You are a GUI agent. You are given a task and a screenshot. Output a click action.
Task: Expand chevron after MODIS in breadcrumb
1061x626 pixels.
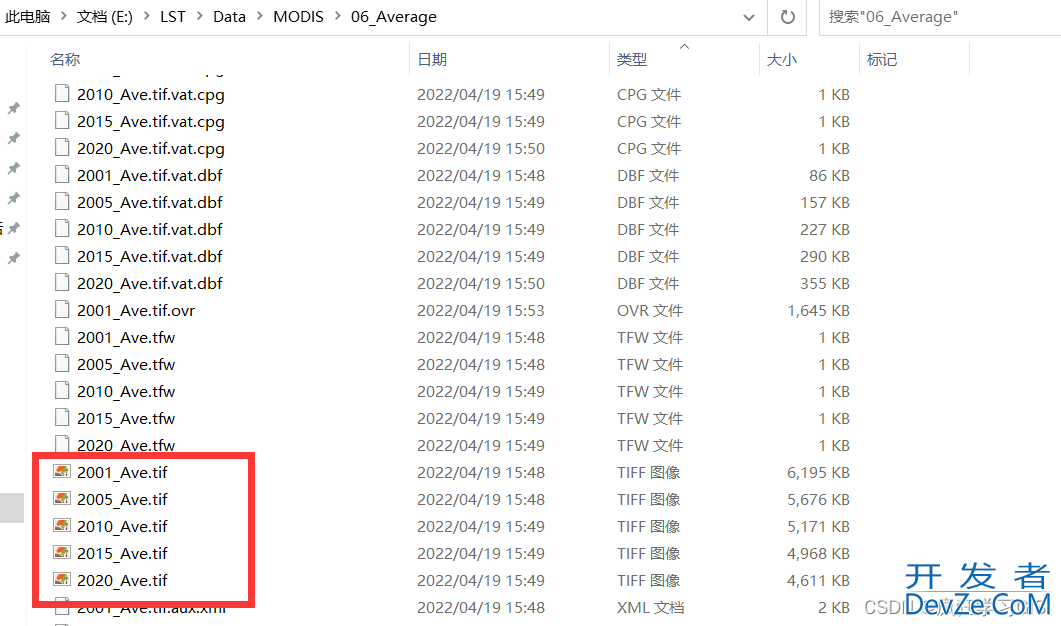337,16
